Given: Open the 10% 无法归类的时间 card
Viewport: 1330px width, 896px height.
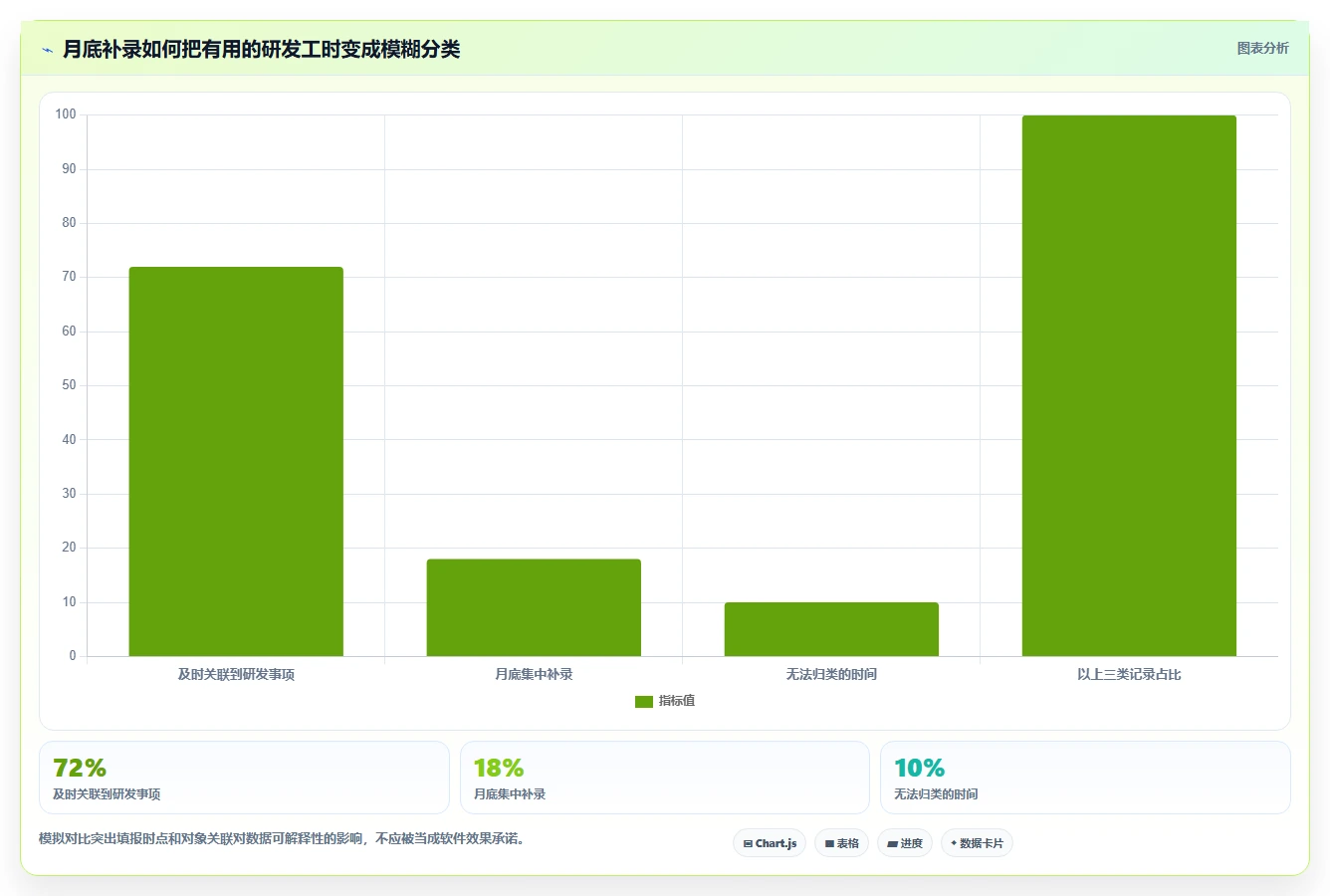Looking at the screenshot, I should coord(1085,778).
